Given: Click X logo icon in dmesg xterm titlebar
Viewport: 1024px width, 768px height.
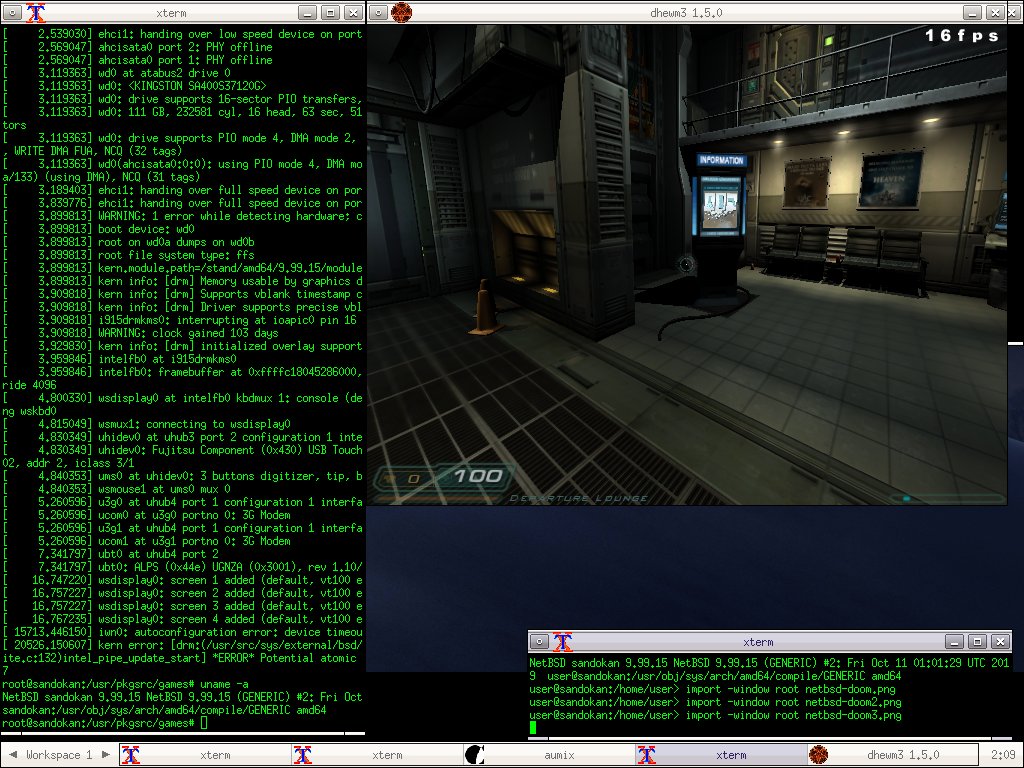Looking at the screenshot, I should [35, 12].
